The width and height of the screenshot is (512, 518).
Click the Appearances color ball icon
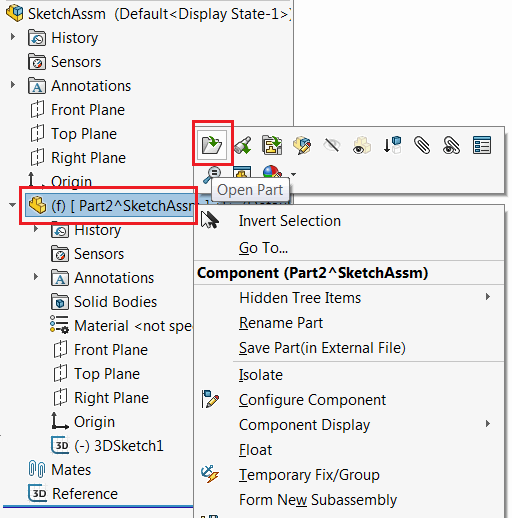pos(272,172)
